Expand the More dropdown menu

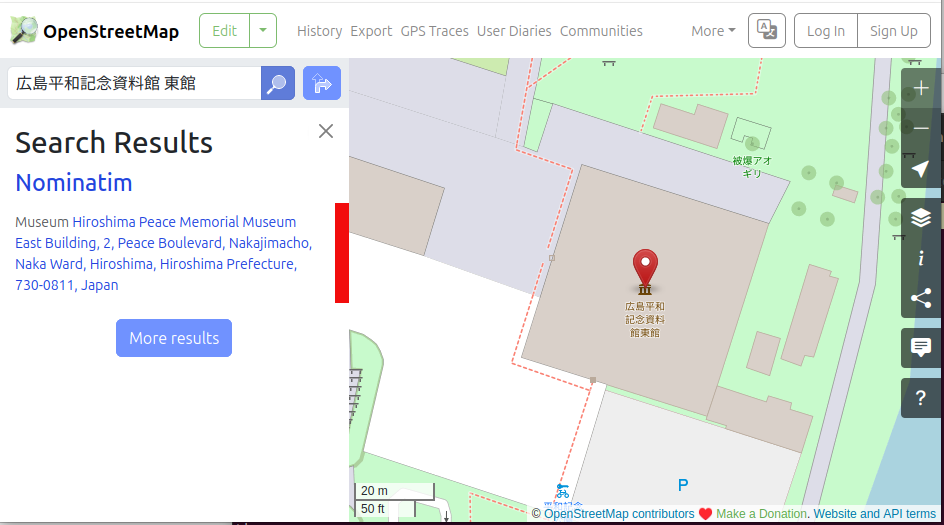click(x=713, y=31)
